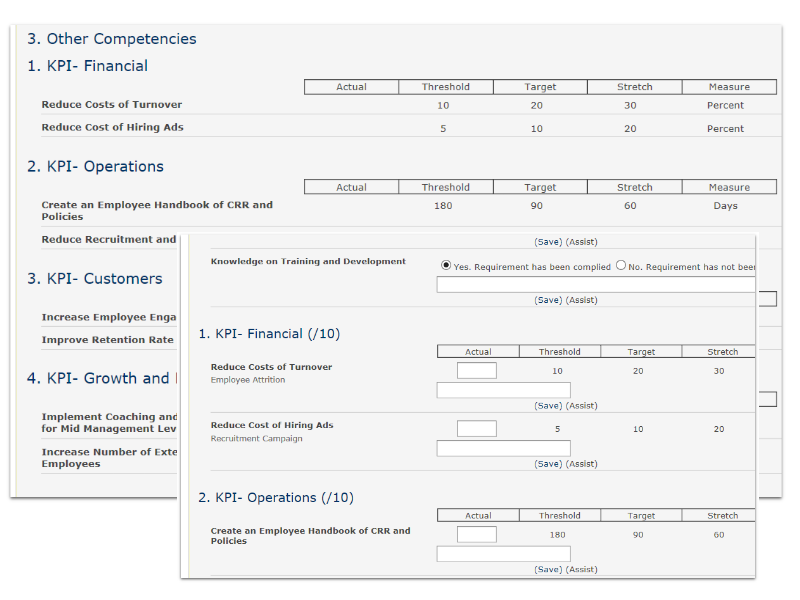This screenshot has height=600, width=800.
Task: Click 'Implement Coaching and' row in back window
Action: (109, 422)
